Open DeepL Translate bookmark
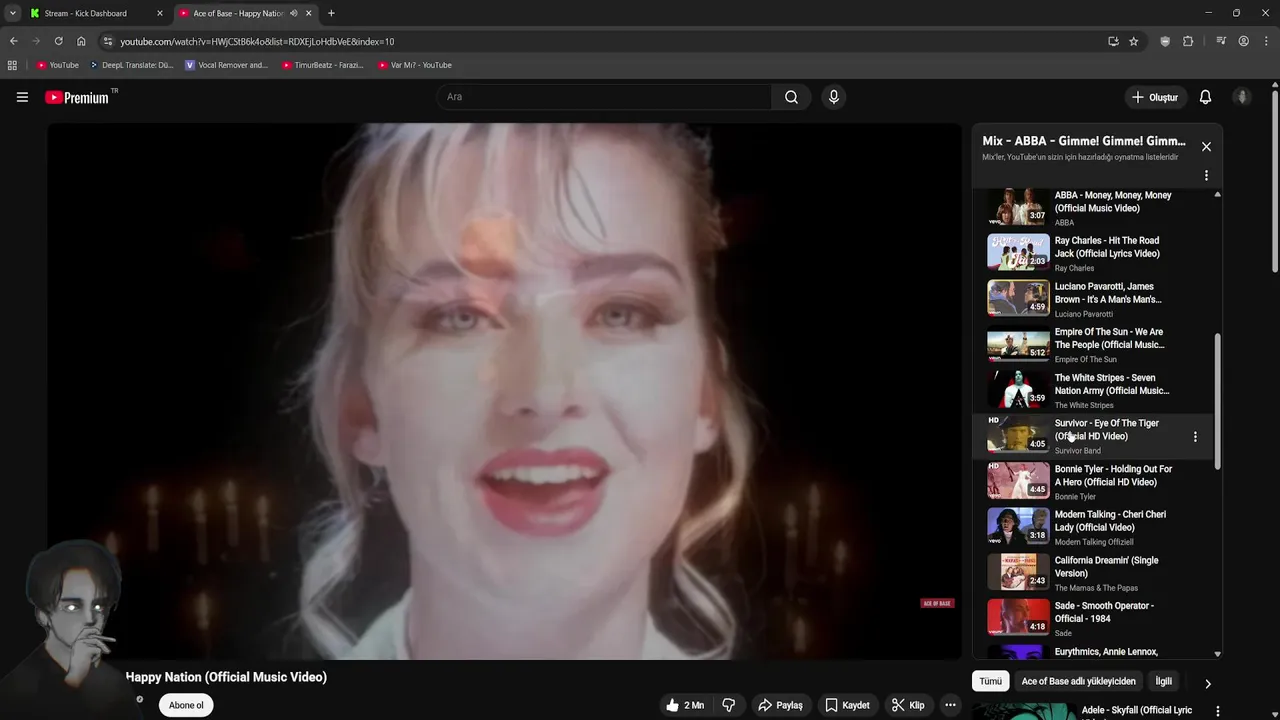Viewport: 1280px width, 720px height. pos(131,65)
